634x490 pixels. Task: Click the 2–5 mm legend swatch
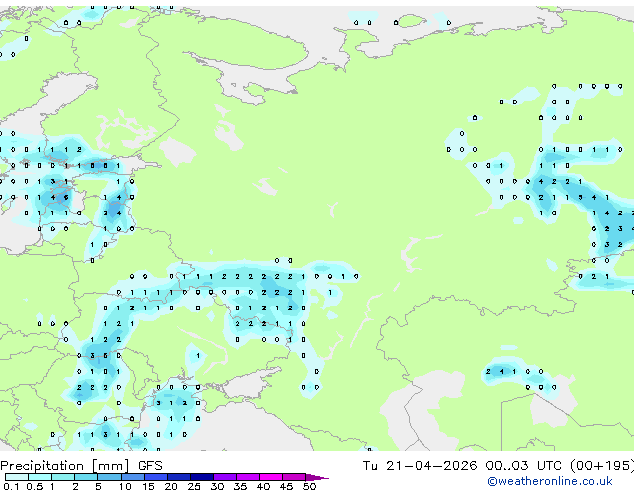(86, 477)
